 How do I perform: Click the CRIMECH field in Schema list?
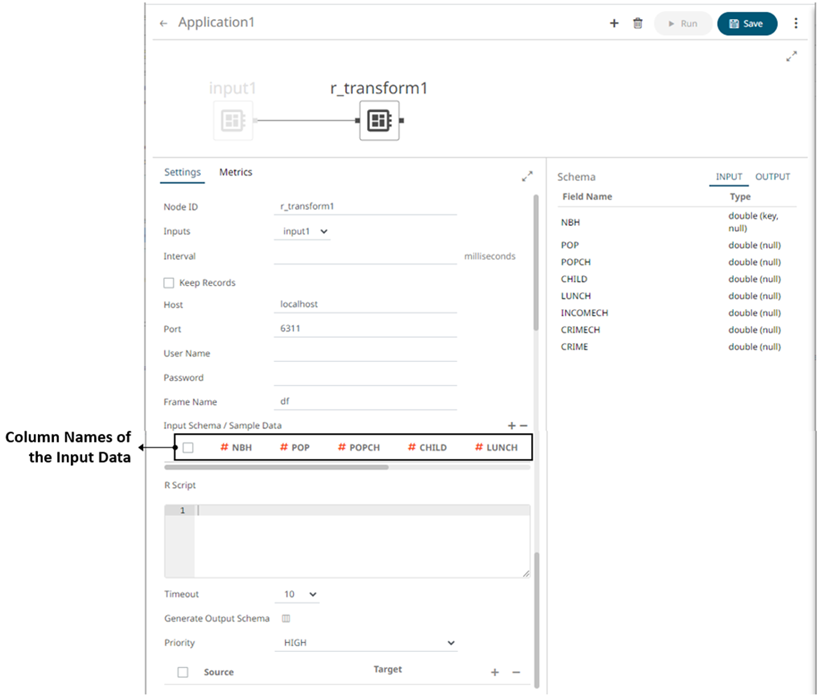tap(580, 330)
